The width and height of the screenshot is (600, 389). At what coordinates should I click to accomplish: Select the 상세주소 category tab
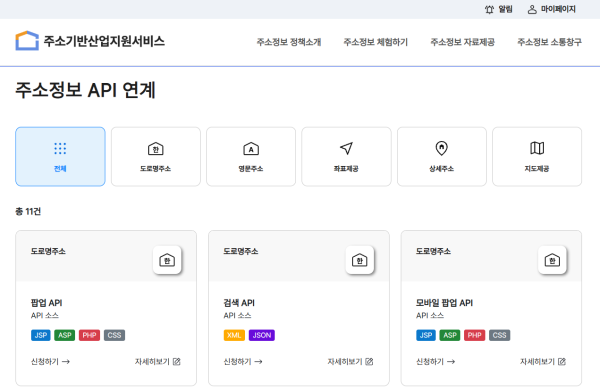click(x=442, y=156)
